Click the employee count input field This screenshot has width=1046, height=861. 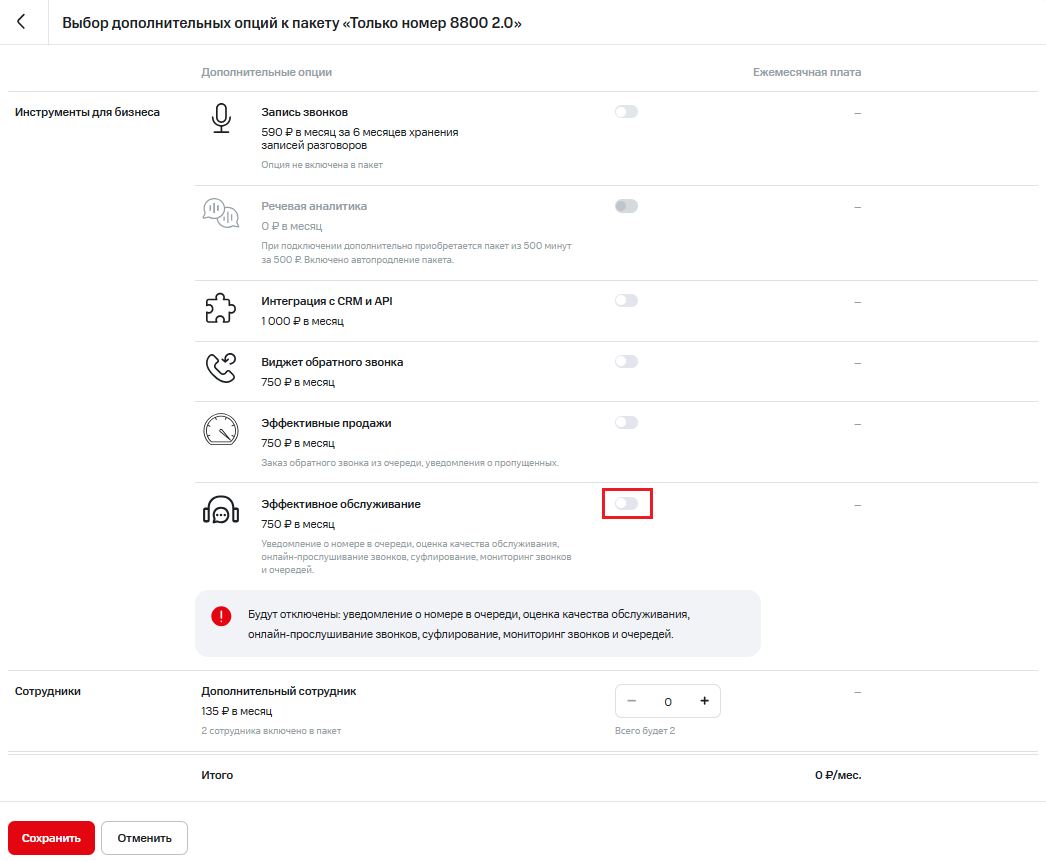[x=668, y=701]
